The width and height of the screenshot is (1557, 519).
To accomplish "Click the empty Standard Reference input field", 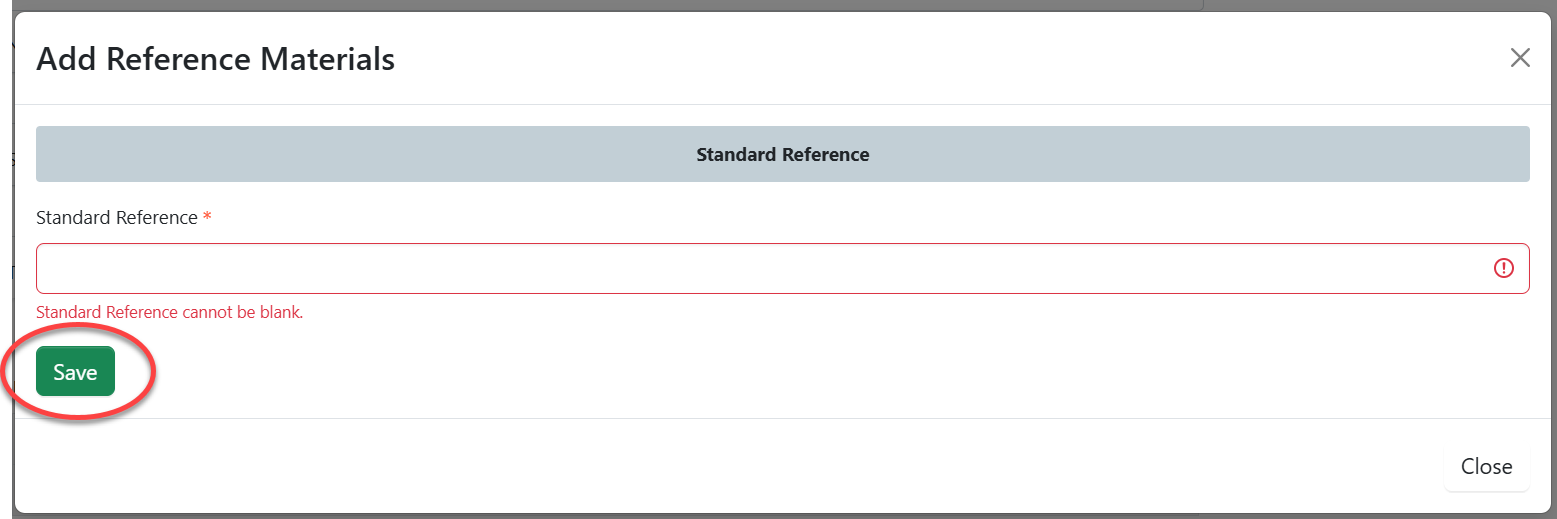I will pos(760,268).
